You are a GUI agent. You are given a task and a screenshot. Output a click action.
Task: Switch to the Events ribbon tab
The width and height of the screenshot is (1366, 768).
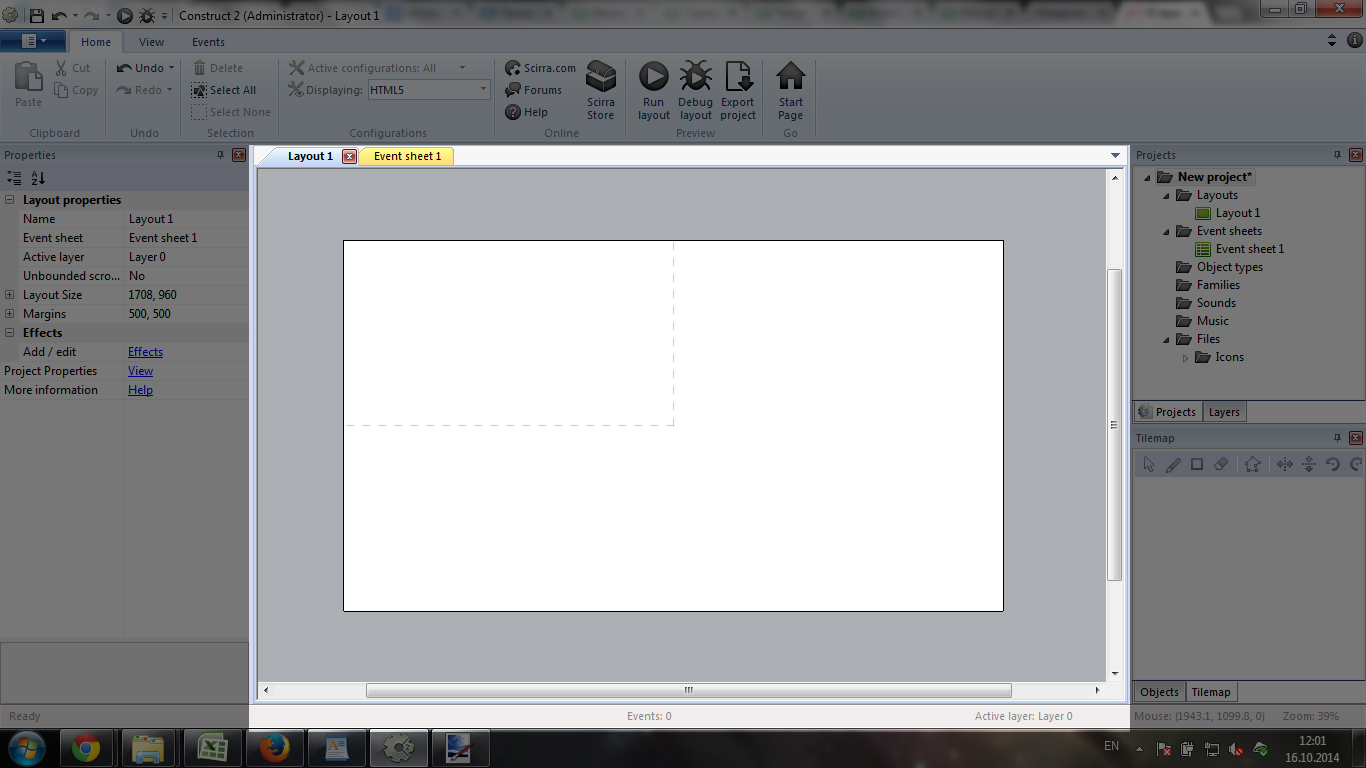209,42
